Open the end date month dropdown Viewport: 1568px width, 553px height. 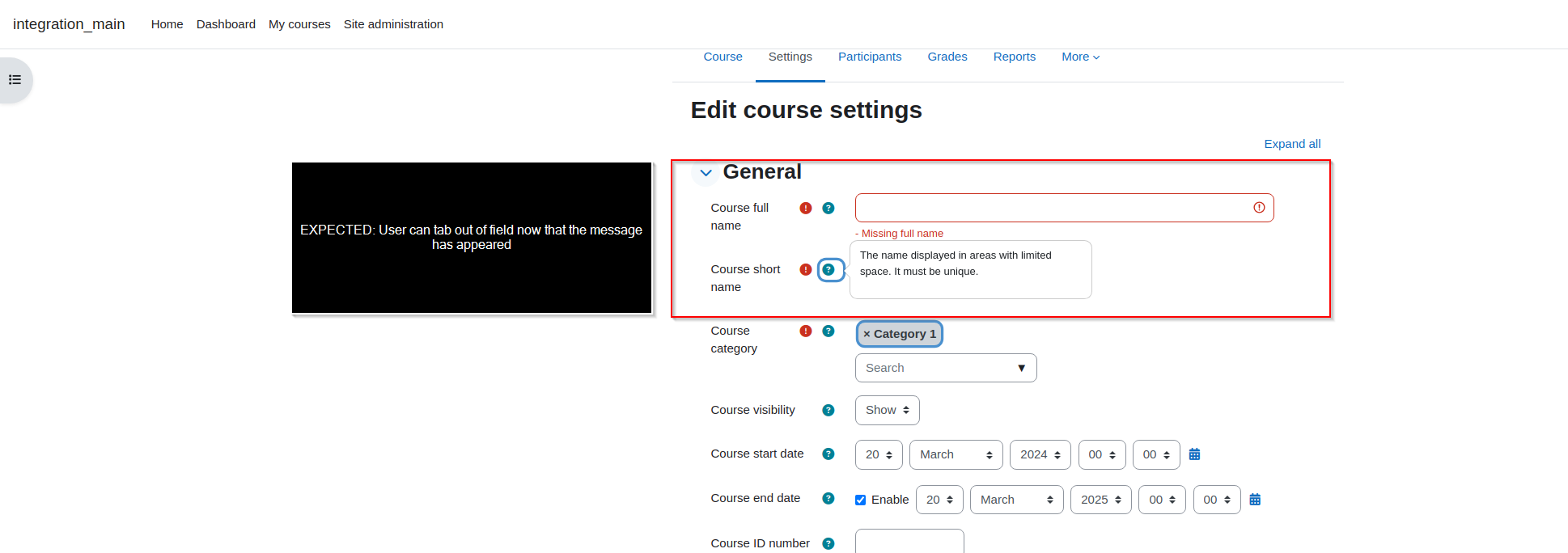coord(1017,500)
